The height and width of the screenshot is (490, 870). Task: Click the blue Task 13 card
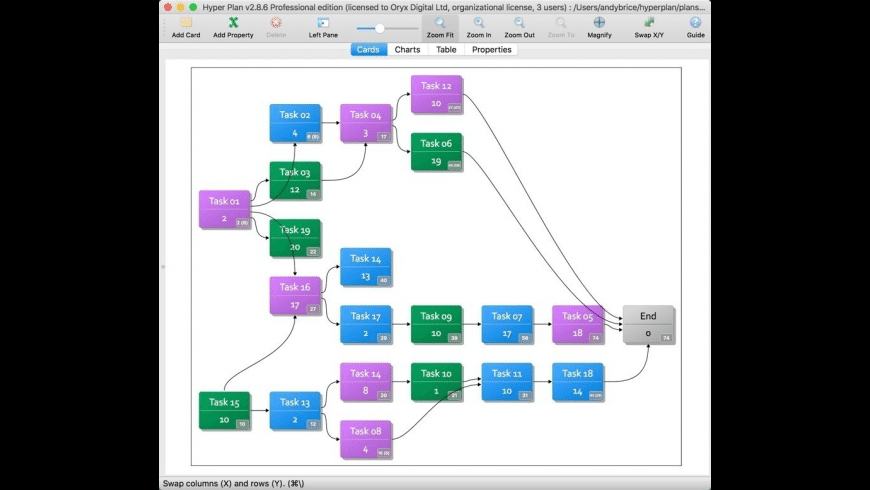click(x=295, y=411)
